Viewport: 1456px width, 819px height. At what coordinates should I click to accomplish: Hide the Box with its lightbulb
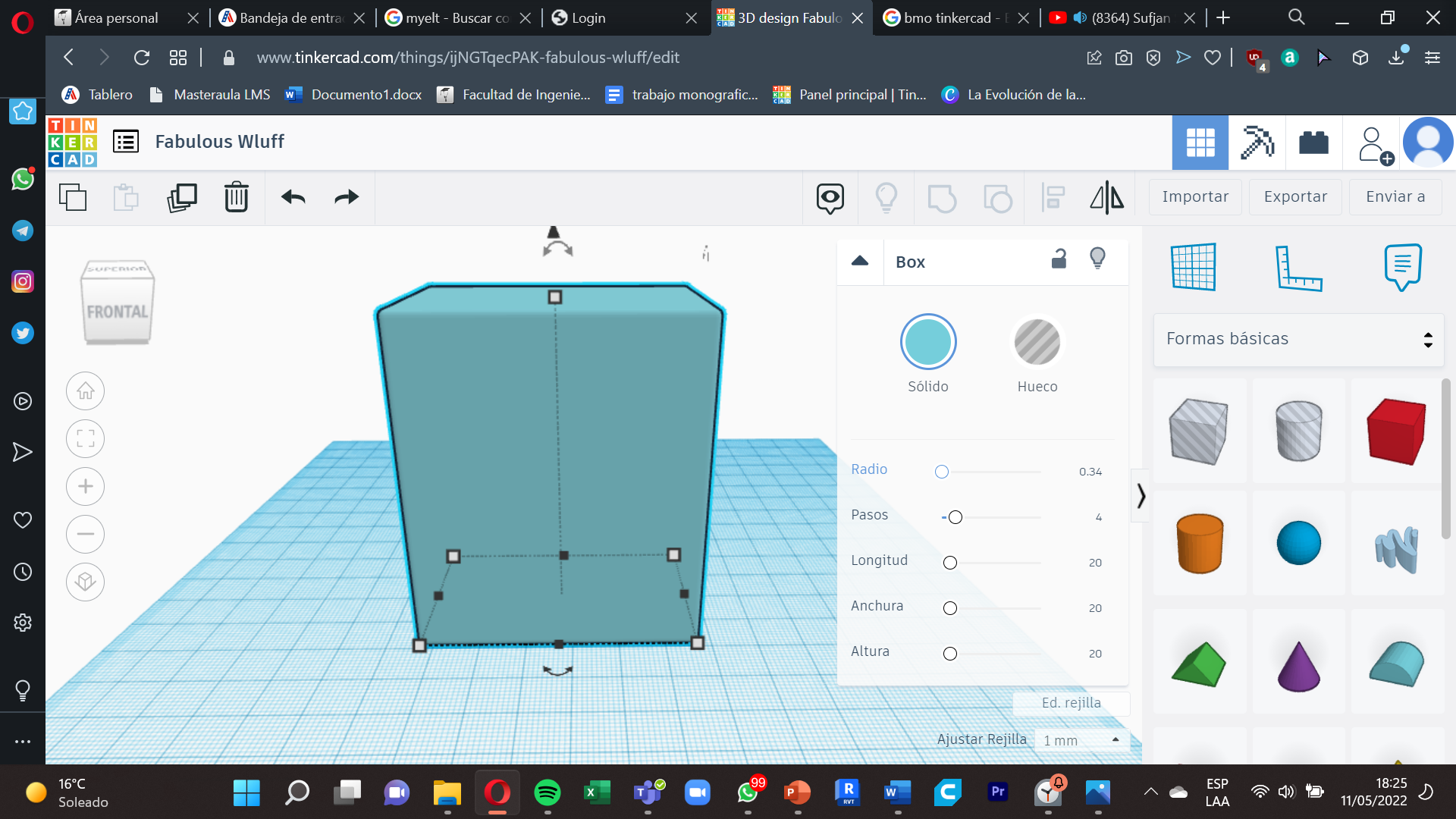1097,259
